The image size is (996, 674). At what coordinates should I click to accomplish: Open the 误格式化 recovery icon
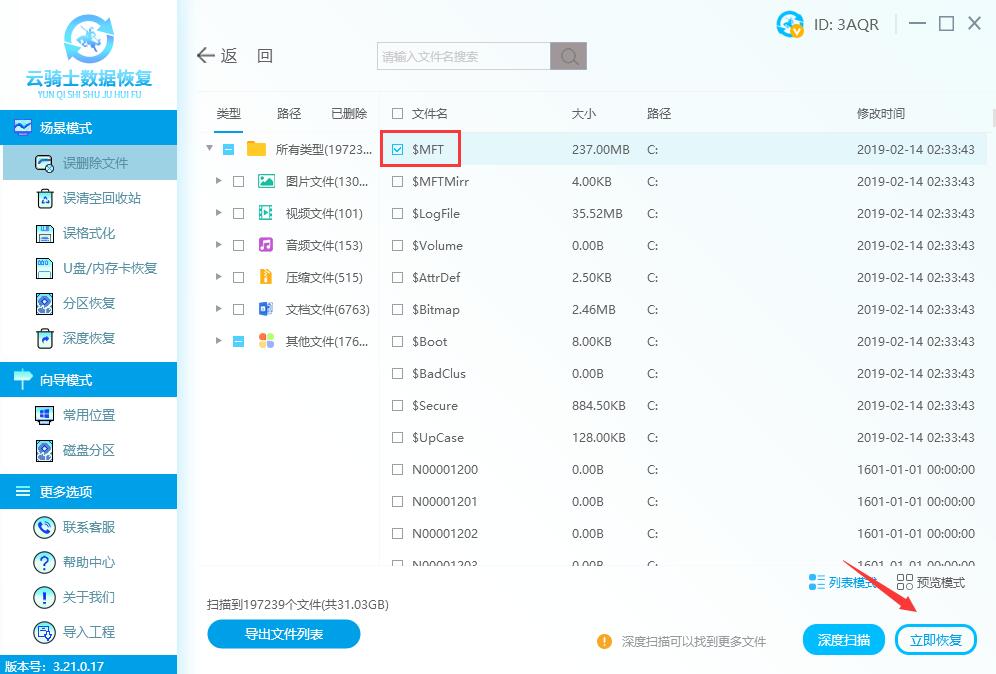click(x=44, y=233)
